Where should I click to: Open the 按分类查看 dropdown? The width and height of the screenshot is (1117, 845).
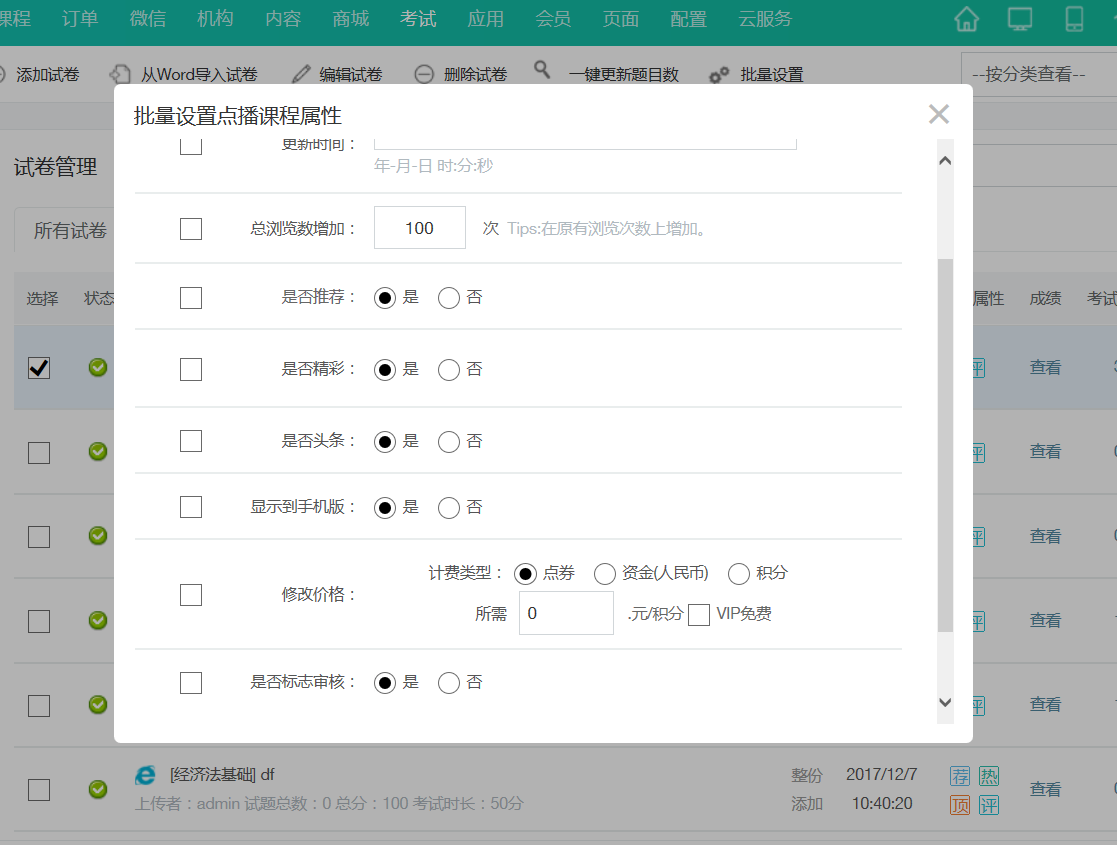[1039, 74]
